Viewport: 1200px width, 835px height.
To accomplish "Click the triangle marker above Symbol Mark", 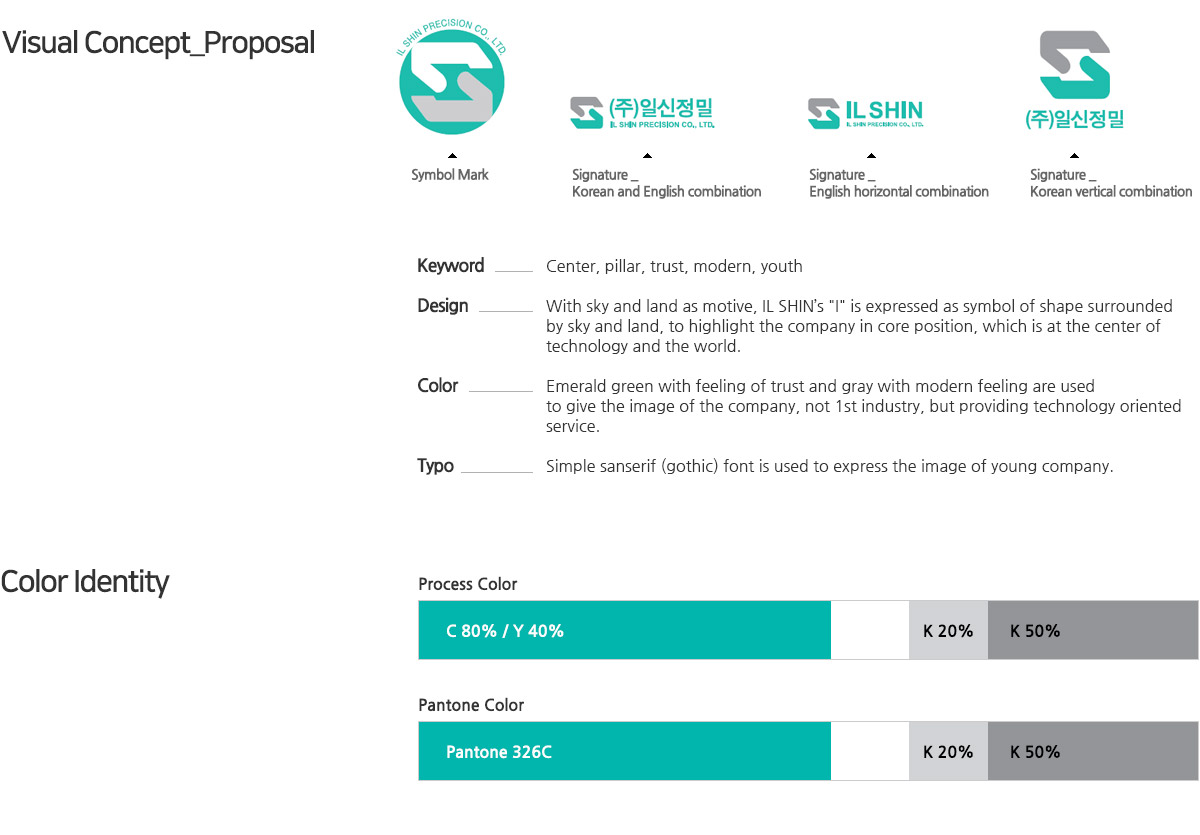I will [452, 156].
